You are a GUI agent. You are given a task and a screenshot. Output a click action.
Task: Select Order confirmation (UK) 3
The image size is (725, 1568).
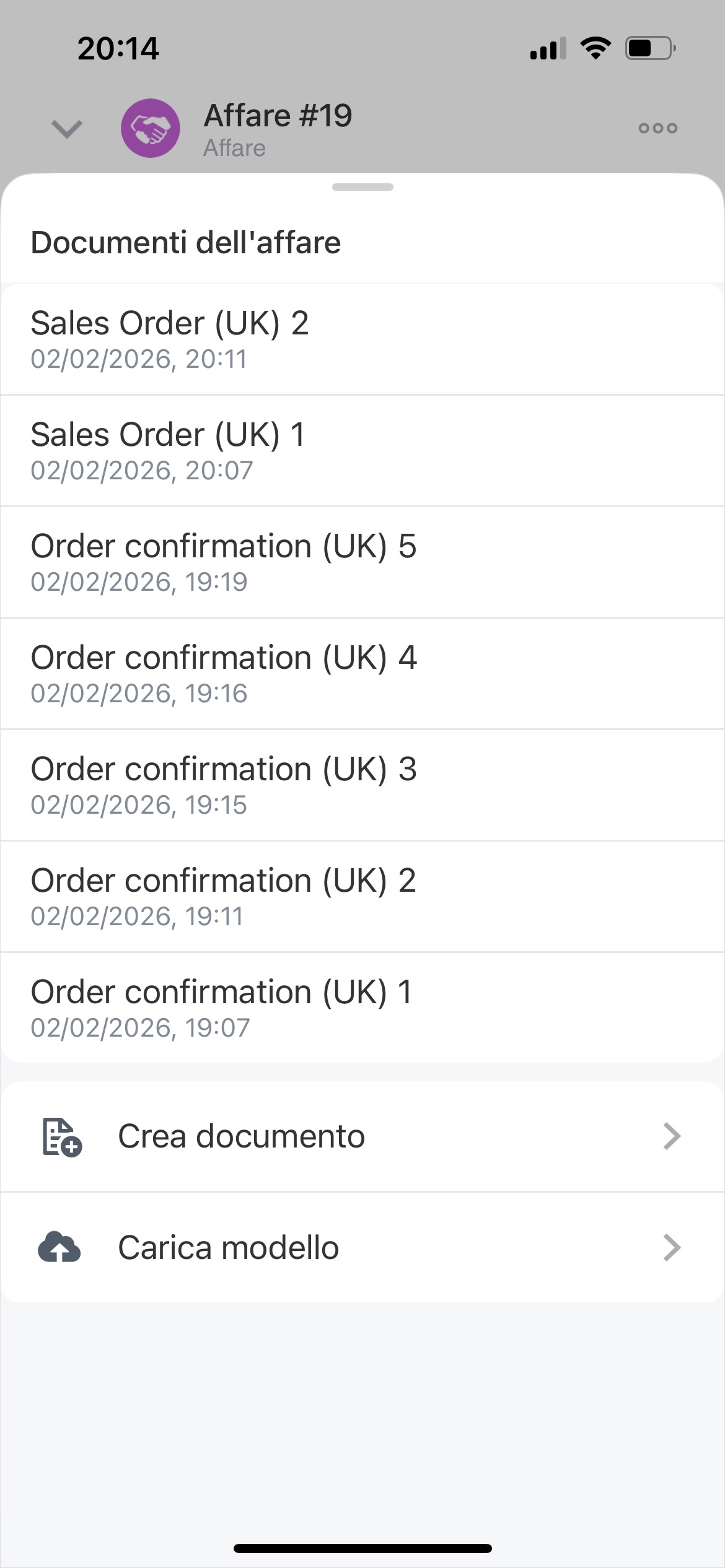(362, 785)
